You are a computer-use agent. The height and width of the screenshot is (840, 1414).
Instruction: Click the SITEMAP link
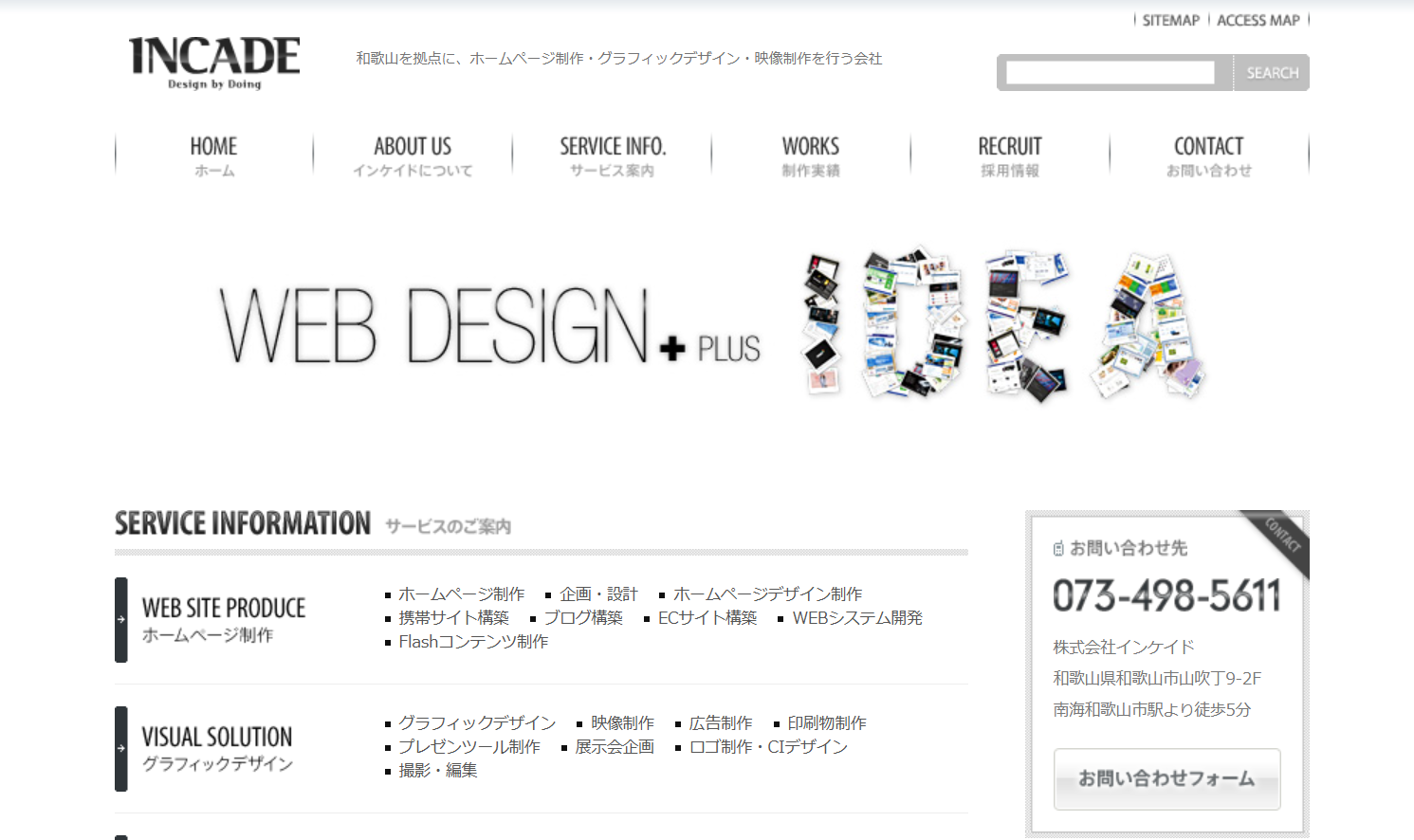tap(1170, 20)
